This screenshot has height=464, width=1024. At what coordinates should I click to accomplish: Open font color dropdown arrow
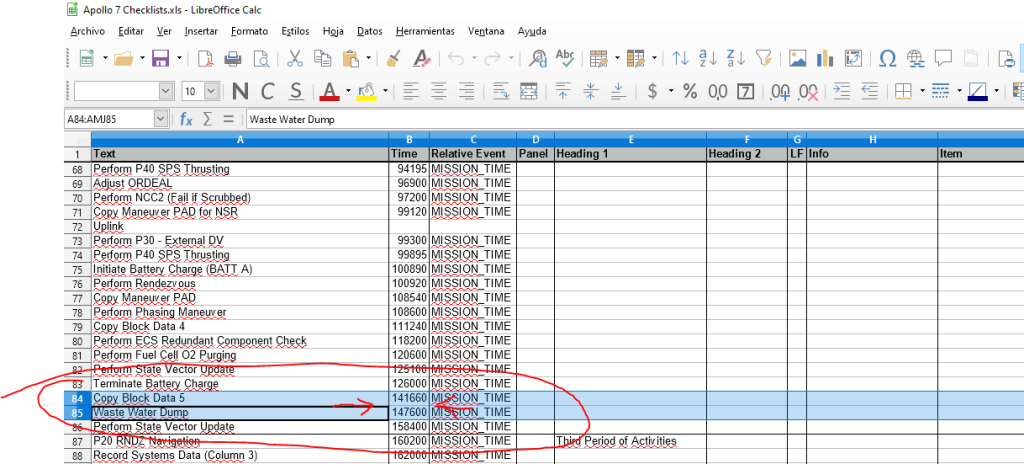click(348, 91)
